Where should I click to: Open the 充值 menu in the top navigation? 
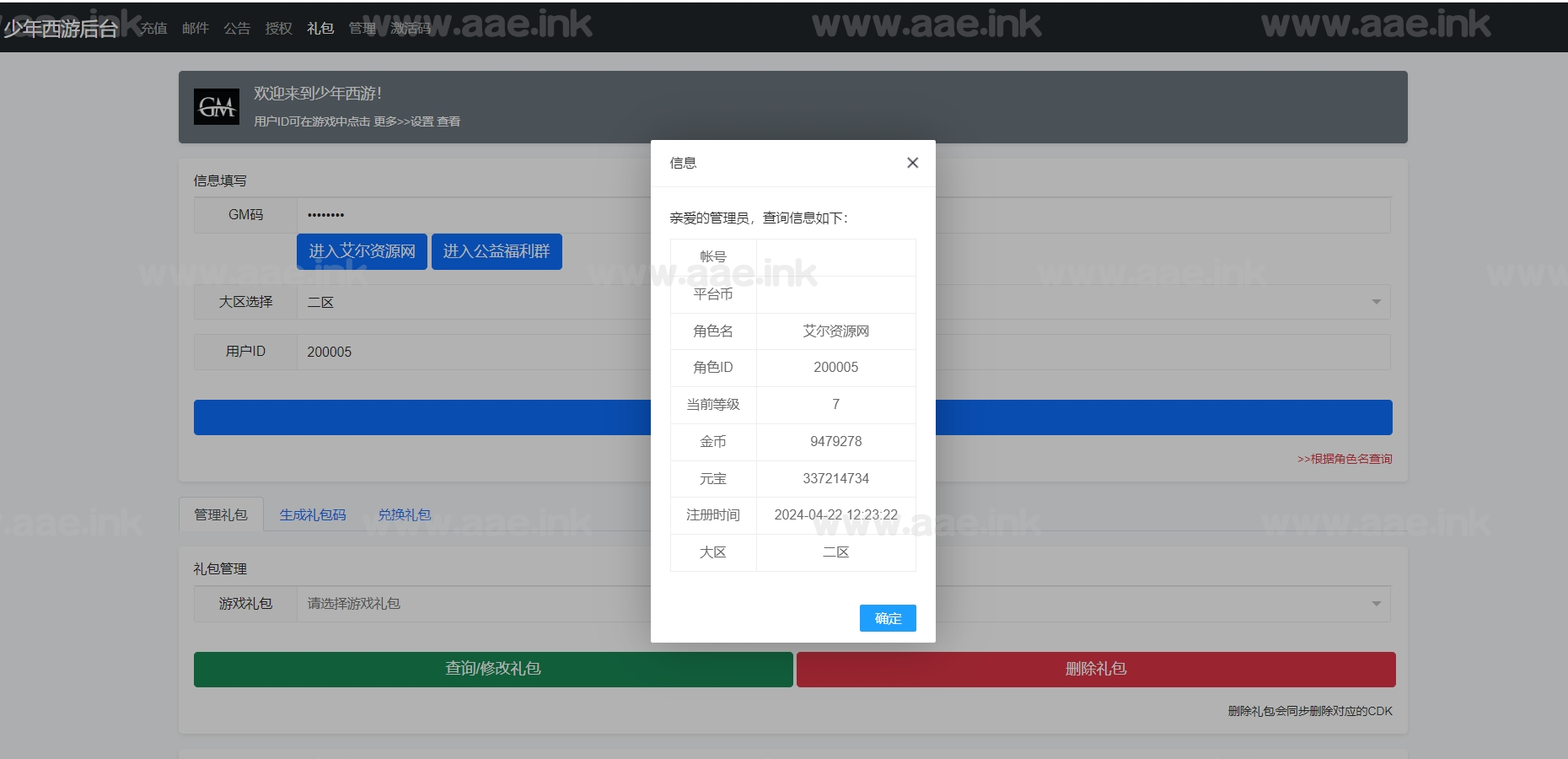point(153,28)
